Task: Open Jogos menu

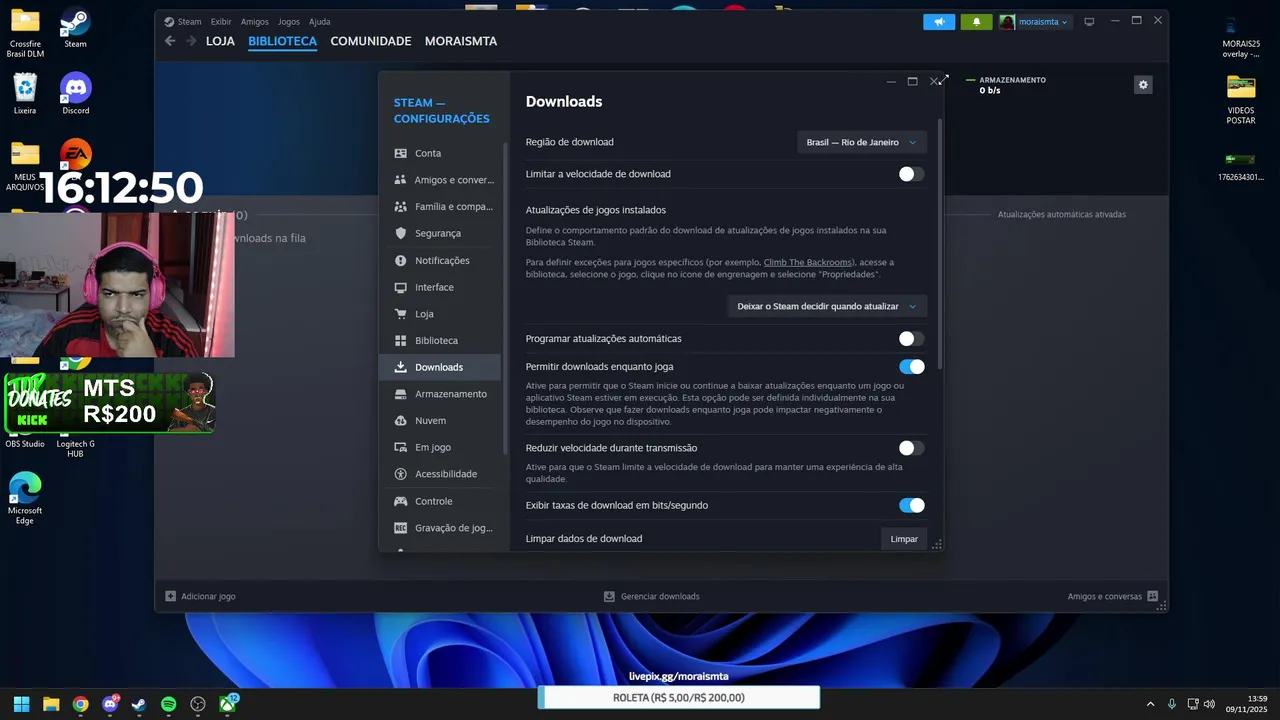Action: pos(289,21)
